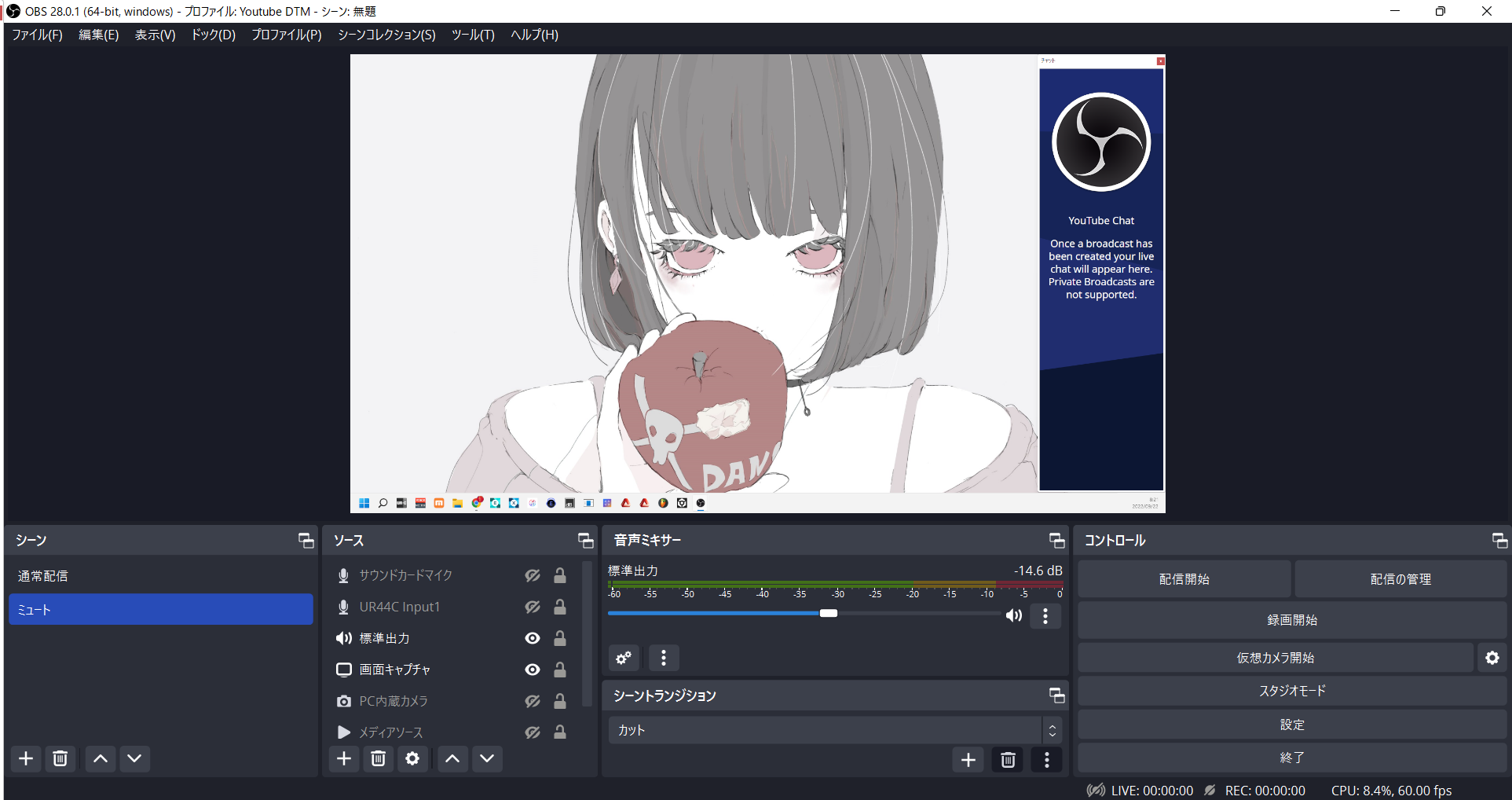Click the OBS logo in chat panel

[x=1101, y=142]
